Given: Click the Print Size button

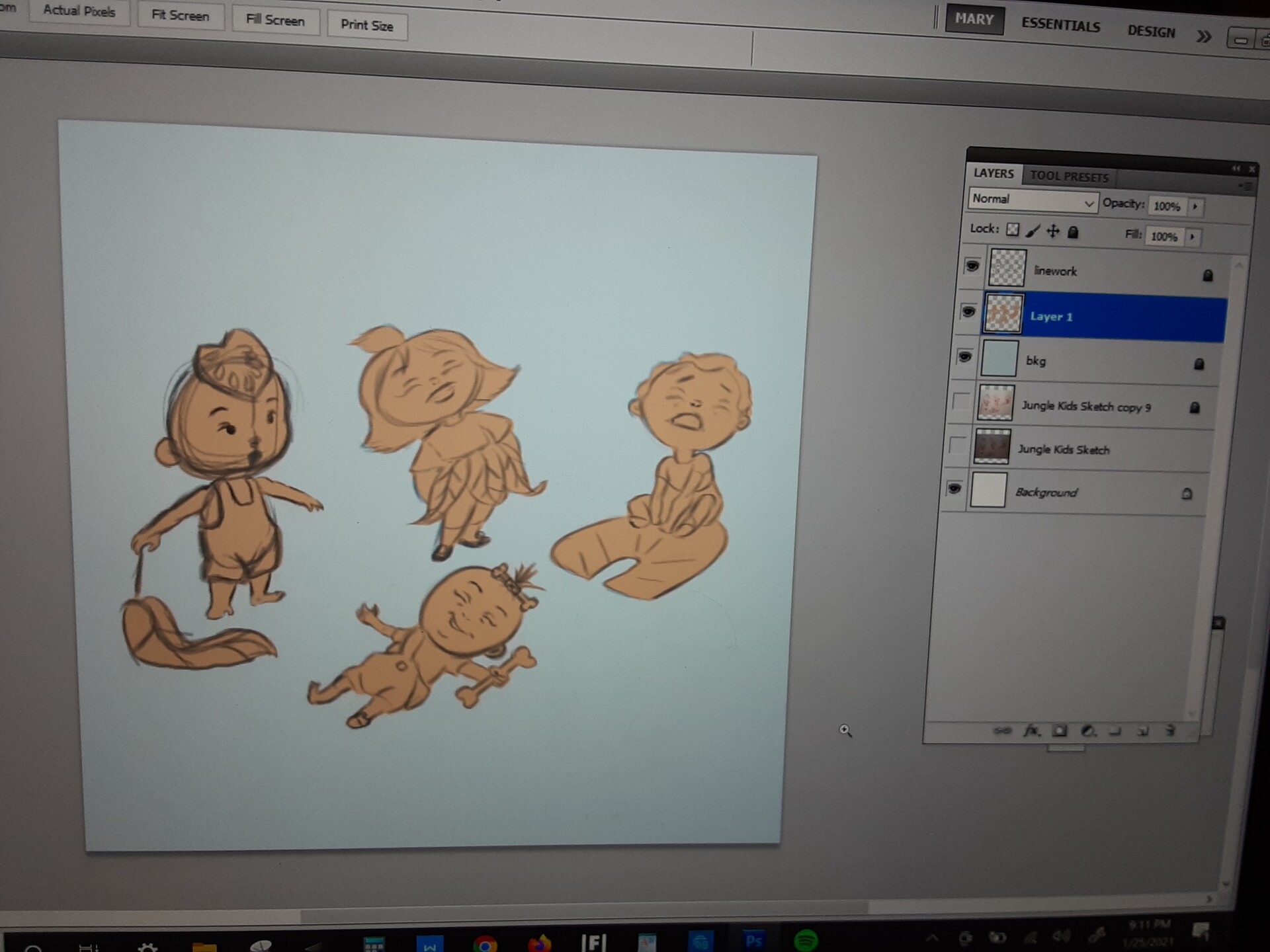Looking at the screenshot, I should [x=366, y=26].
